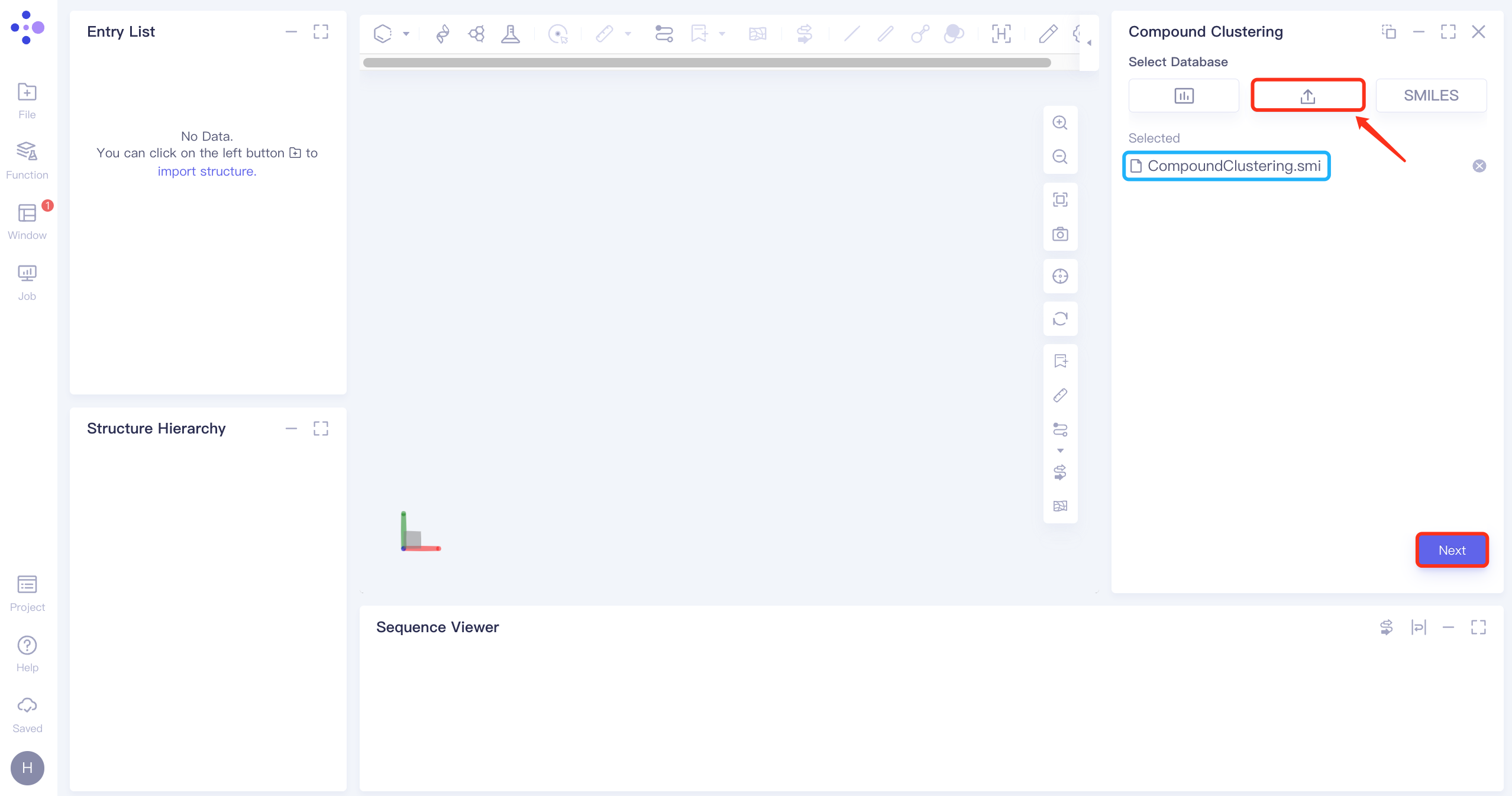1512x796 pixels.
Task: Click the sequence swap icon in viewer sidebar
Action: click(x=1060, y=472)
